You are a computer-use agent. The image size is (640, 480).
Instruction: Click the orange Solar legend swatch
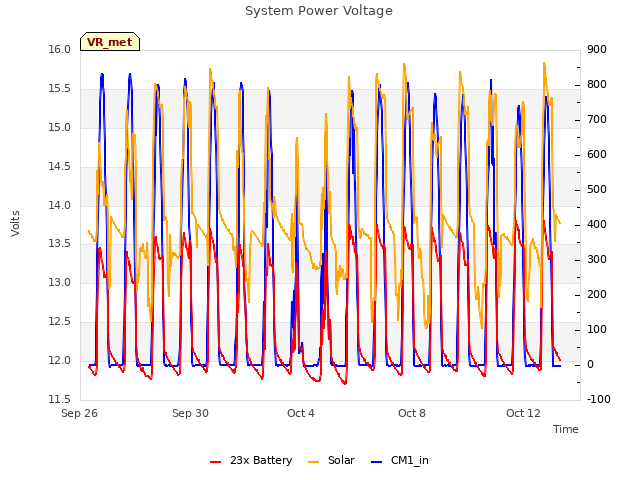(313, 462)
